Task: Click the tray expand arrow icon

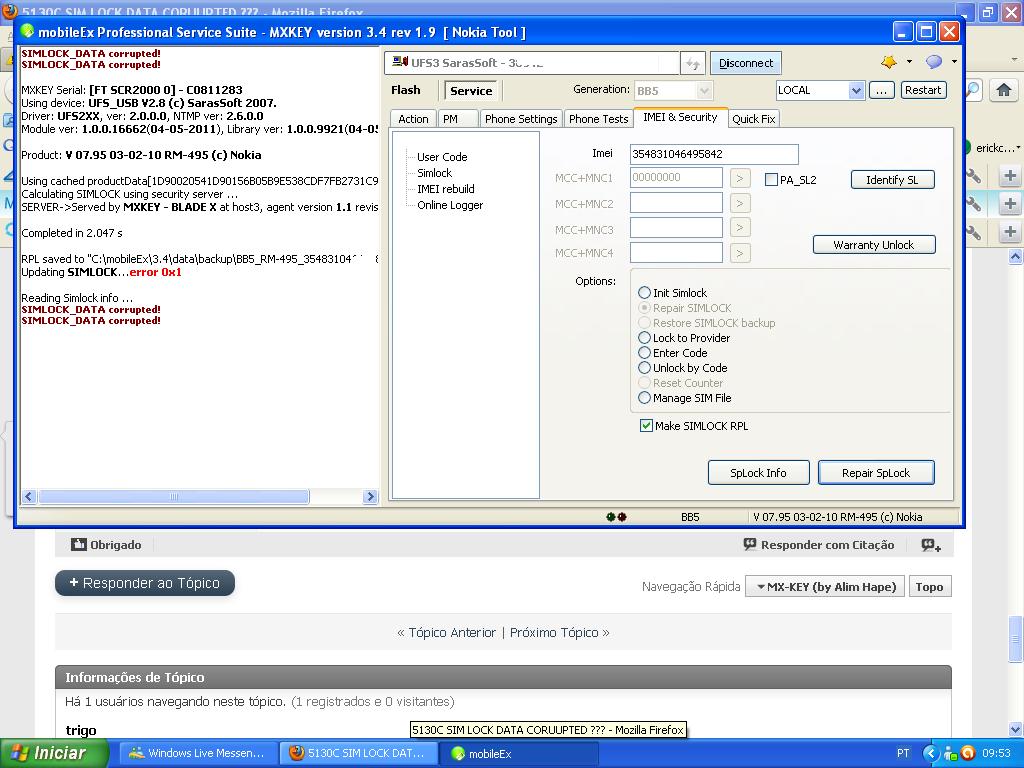Action: click(x=930, y=753)
